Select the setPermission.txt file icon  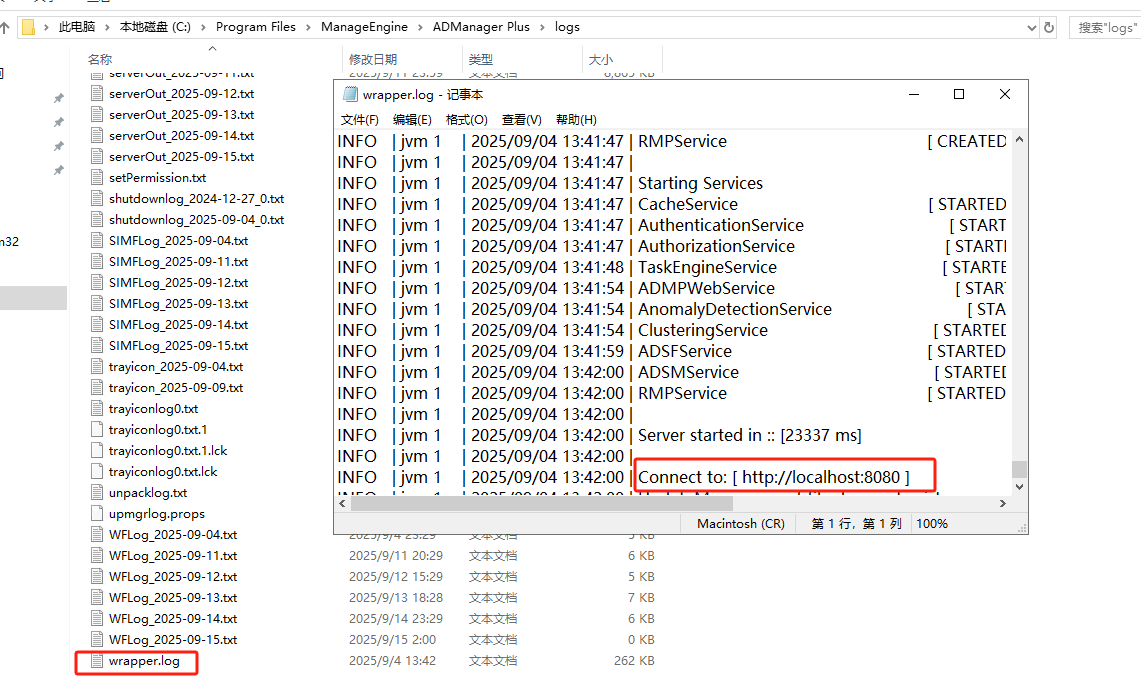click(x=97, y=178)
